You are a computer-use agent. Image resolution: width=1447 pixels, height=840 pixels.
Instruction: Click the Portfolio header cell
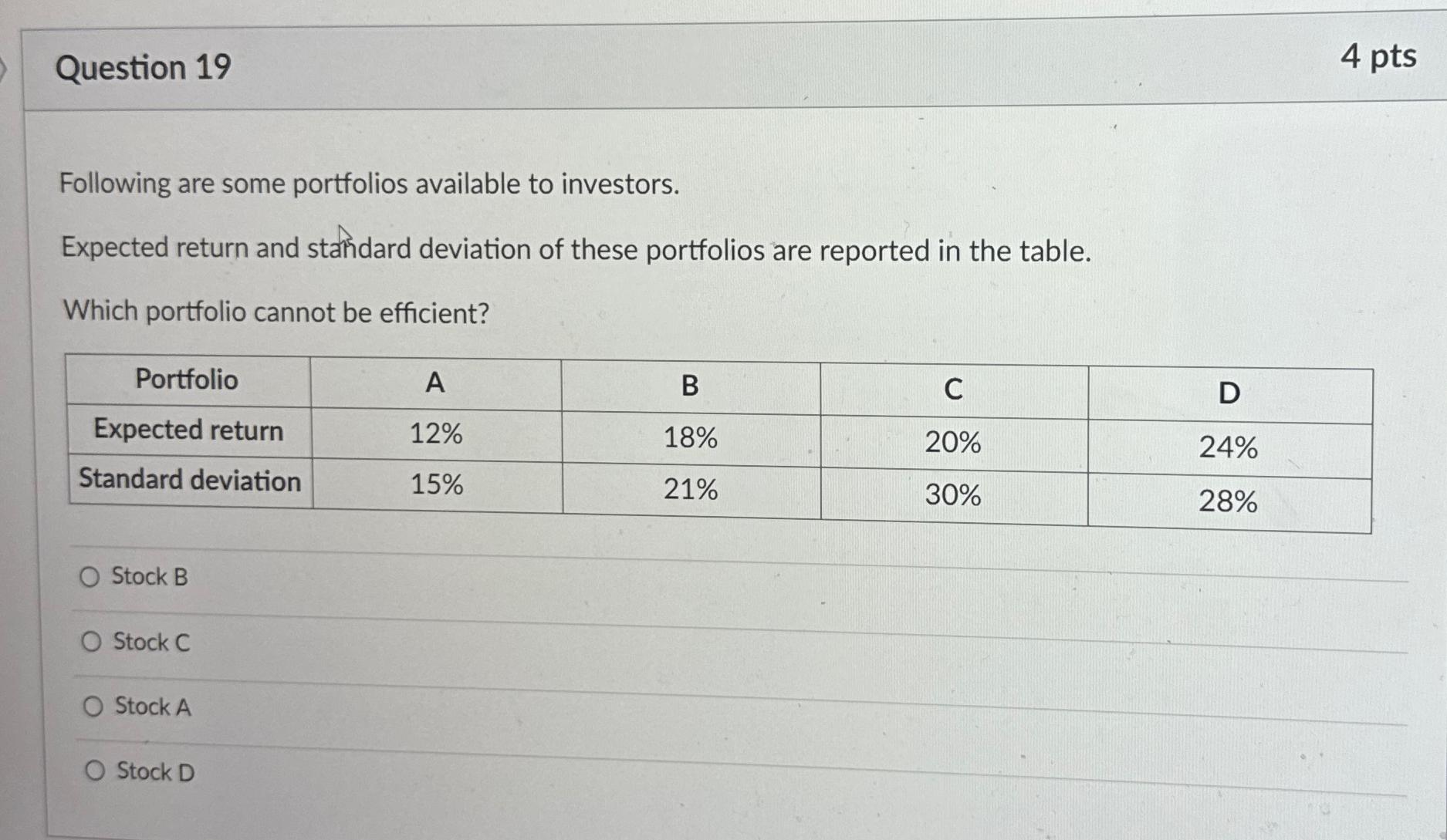(187, 381)
